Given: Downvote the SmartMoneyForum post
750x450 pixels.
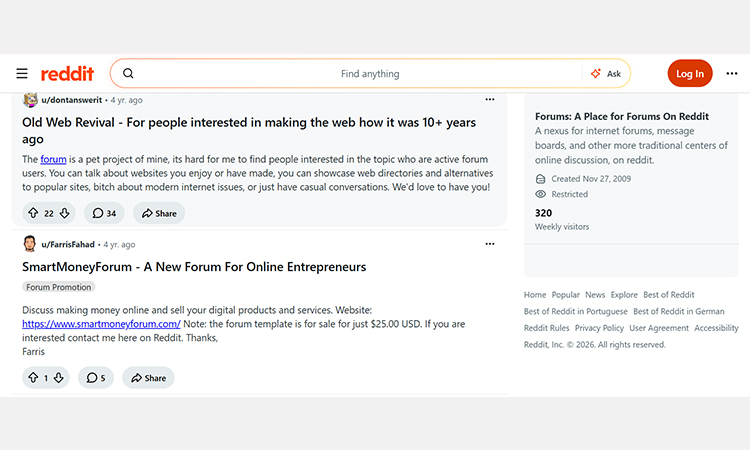Looking at the screenshot, I should (58, 378).
